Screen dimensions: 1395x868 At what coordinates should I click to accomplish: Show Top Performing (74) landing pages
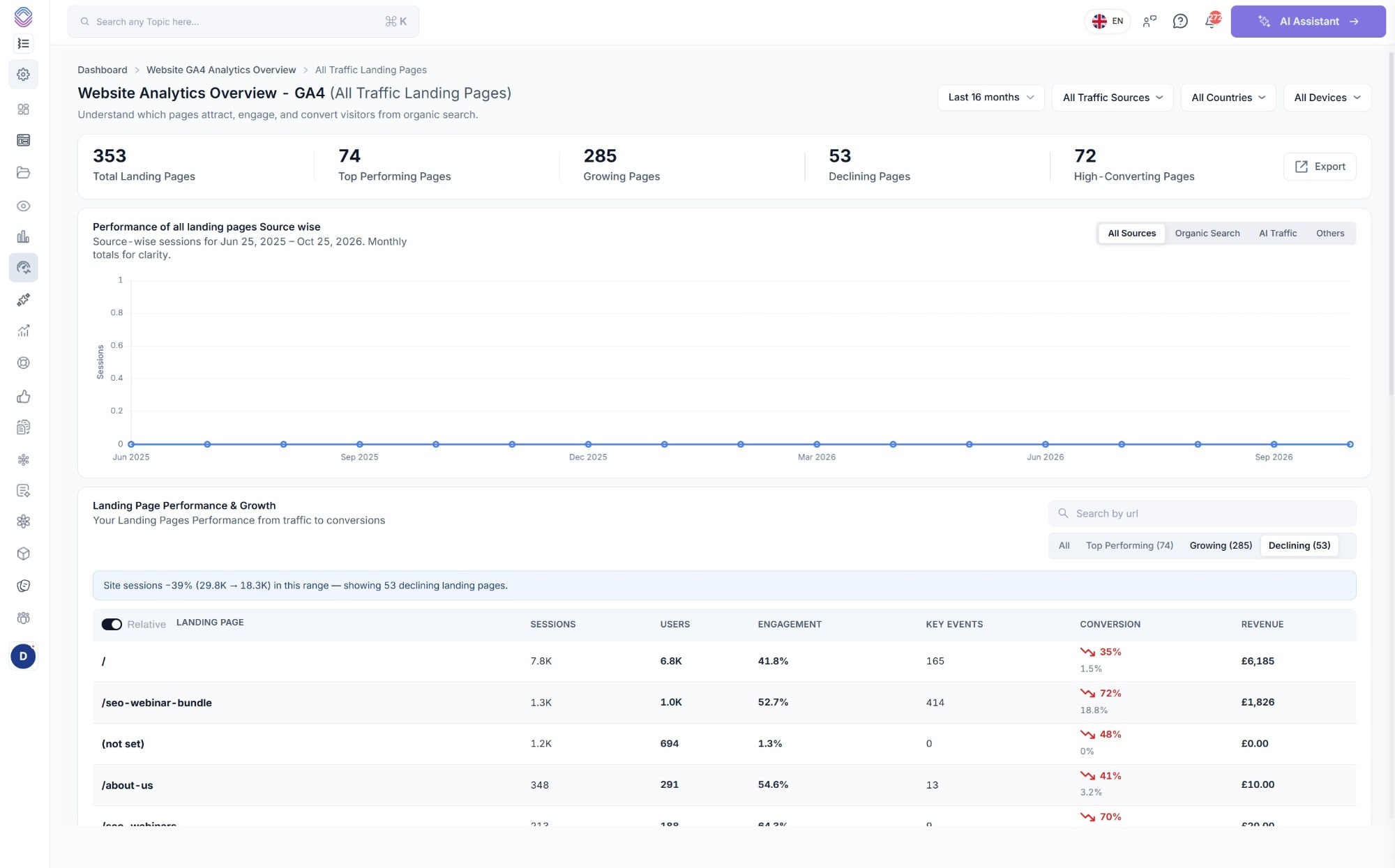(x=1129, y=546)
